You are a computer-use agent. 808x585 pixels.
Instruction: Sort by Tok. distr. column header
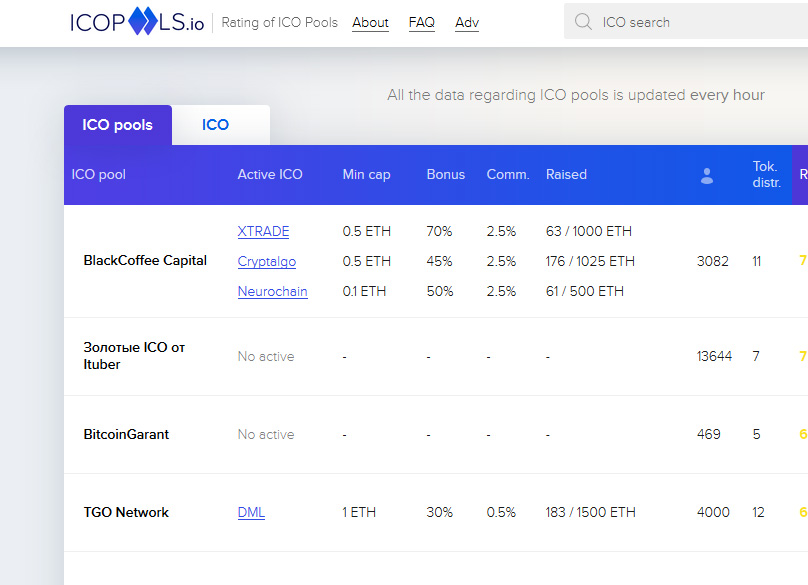[x=767, y=174]
